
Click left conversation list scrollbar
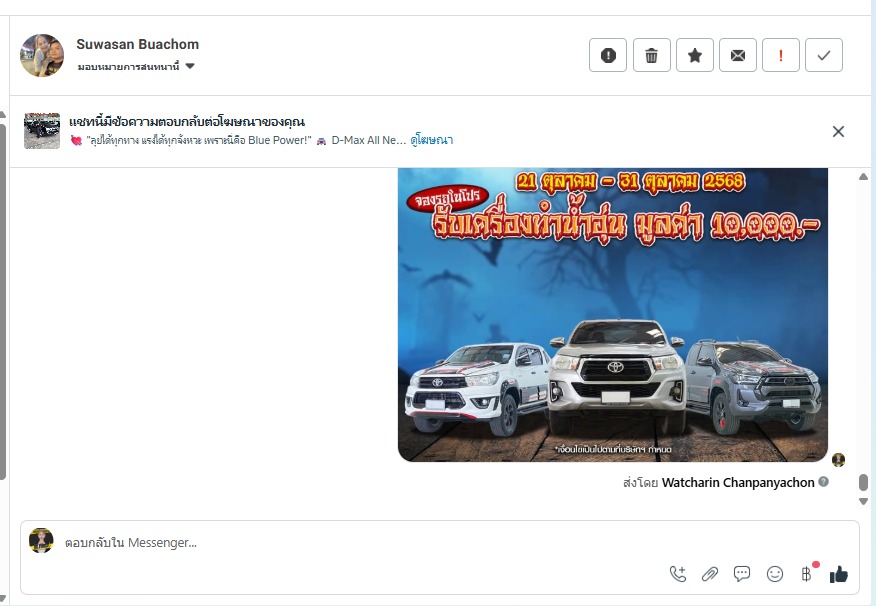3,302
